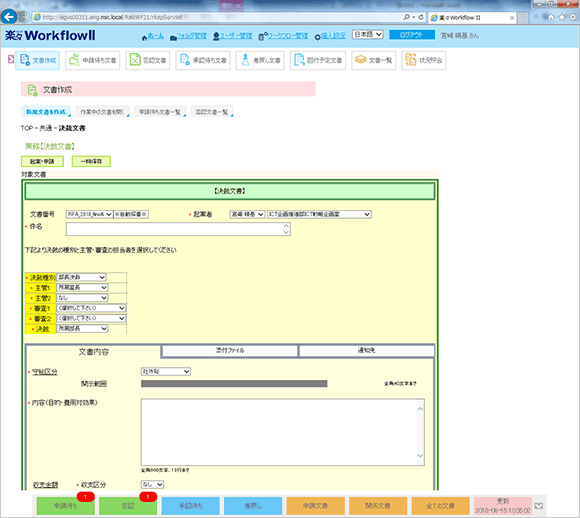The height and width of the screenshot is (518, 580).
Task: Click into the 内容(目的・費用対効果) text area
Action: pyautogui.click(x=283, y=432)
